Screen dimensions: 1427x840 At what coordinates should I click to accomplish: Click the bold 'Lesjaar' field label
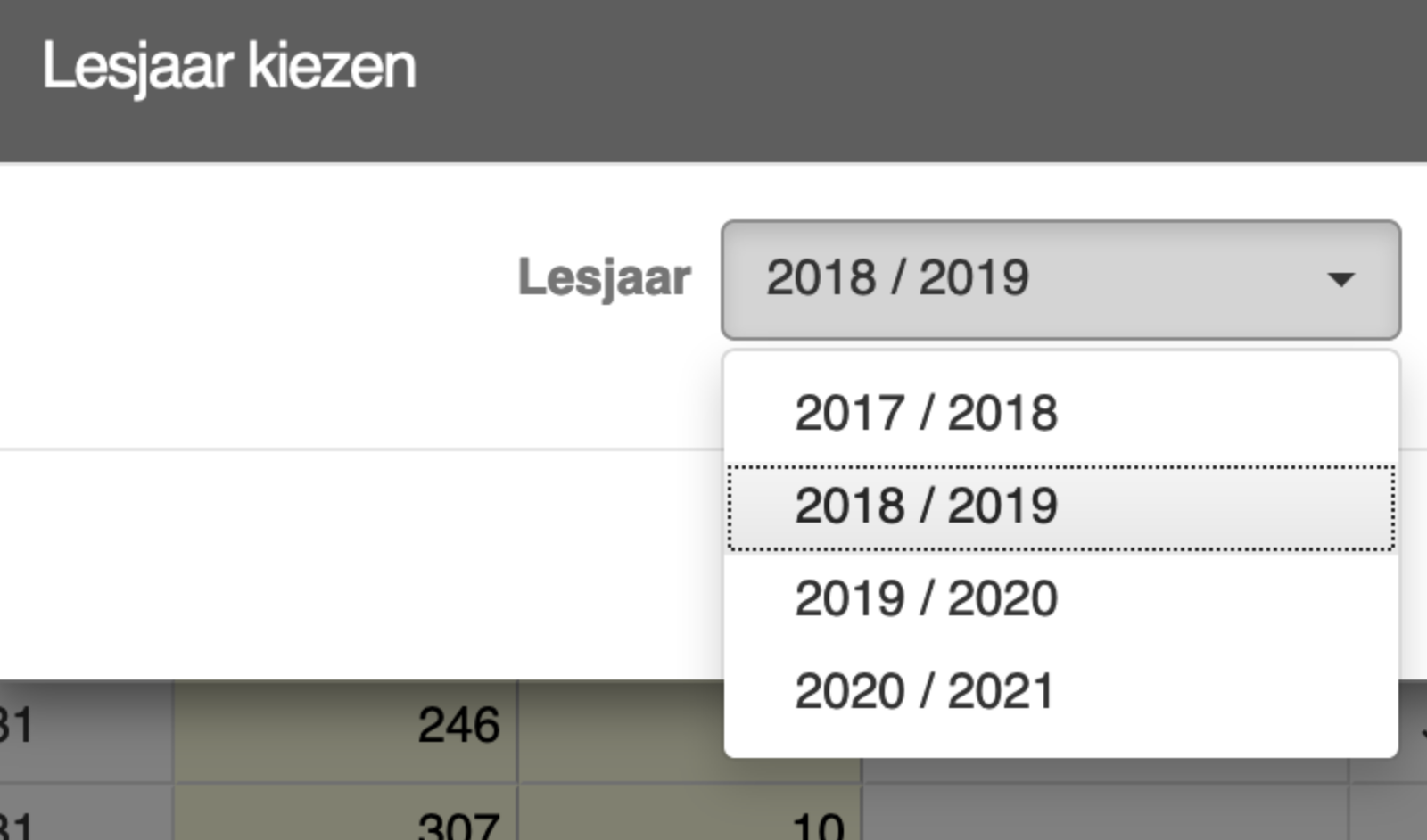pos(604,277)
